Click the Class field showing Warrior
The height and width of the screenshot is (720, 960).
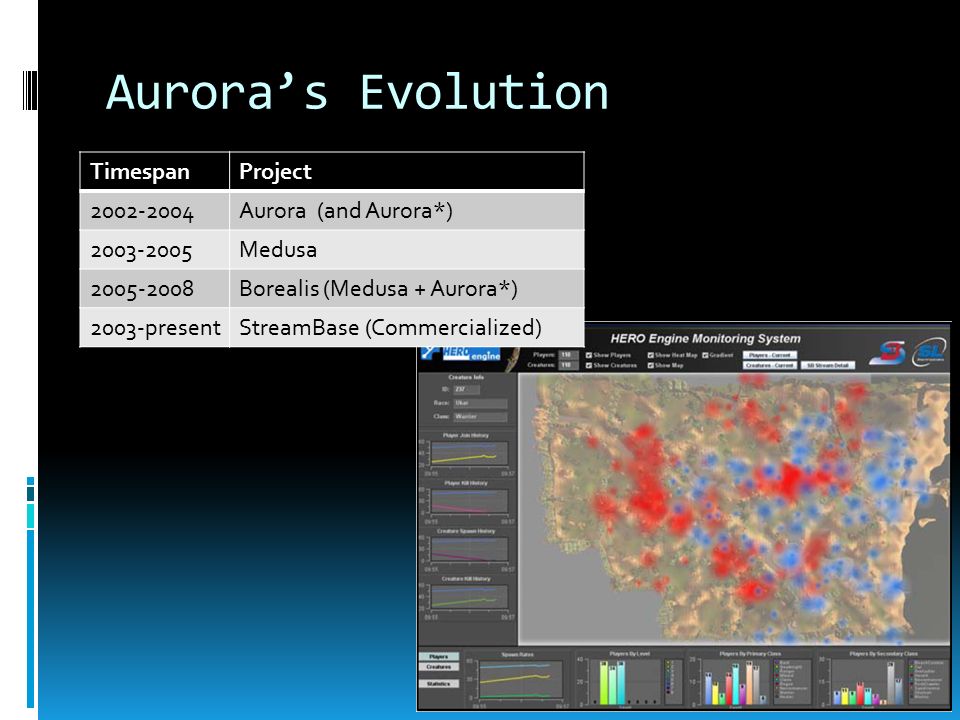tap(480, 416)
